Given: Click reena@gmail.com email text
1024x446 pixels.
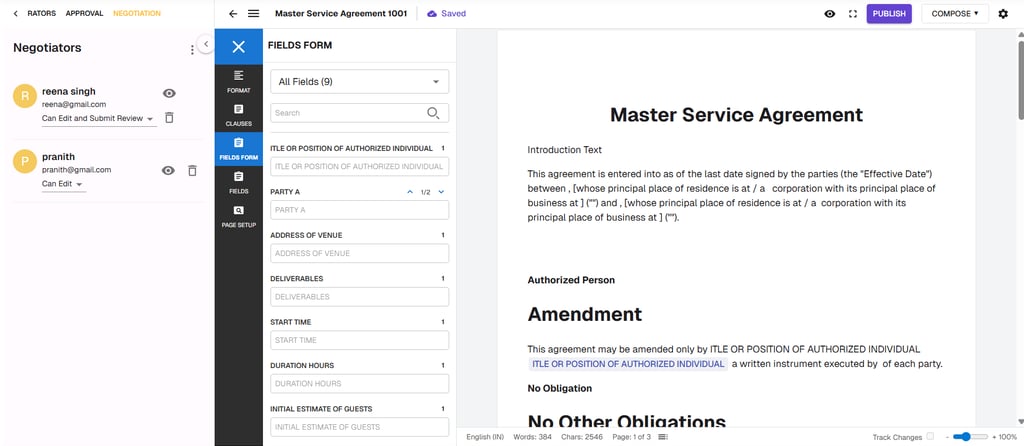Looking at the screenshot, I should [x=74, y=104].
